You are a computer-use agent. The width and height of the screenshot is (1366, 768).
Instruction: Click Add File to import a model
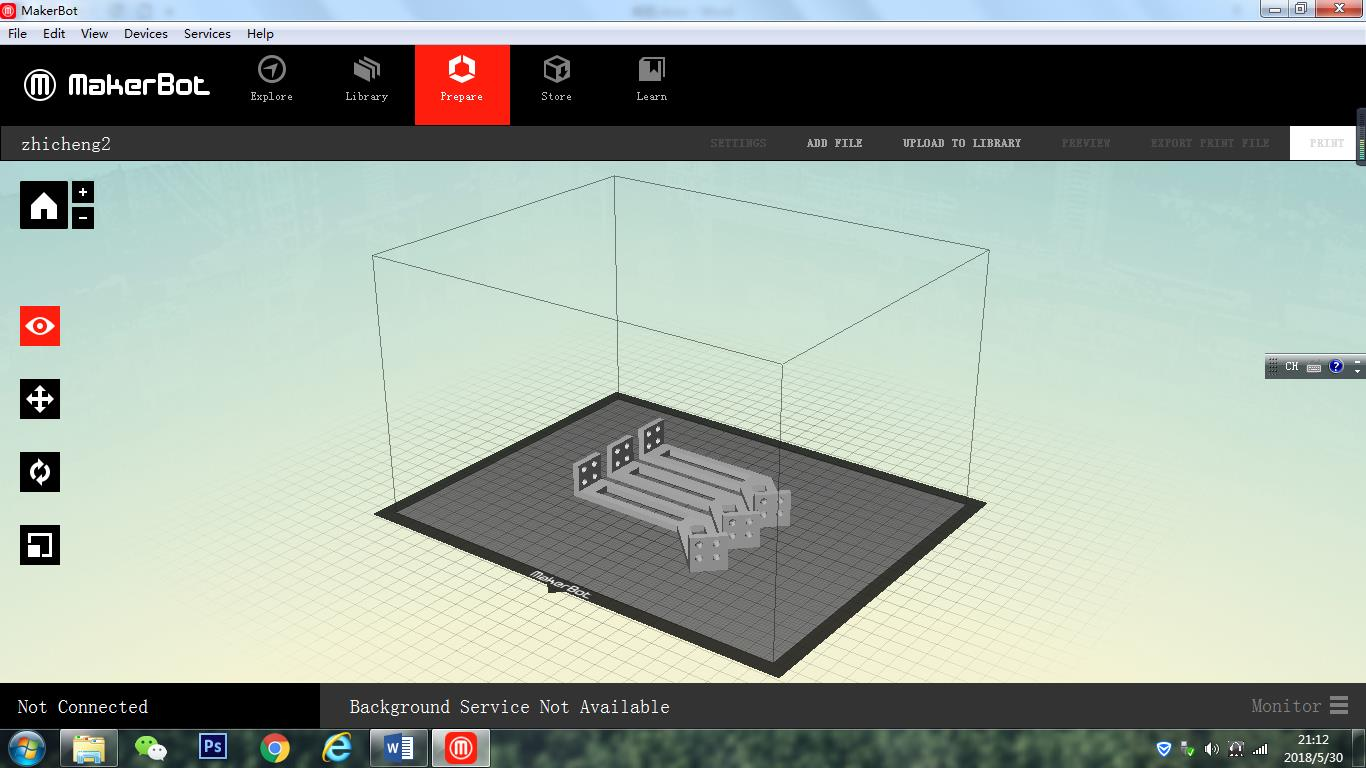coord(834,142)
